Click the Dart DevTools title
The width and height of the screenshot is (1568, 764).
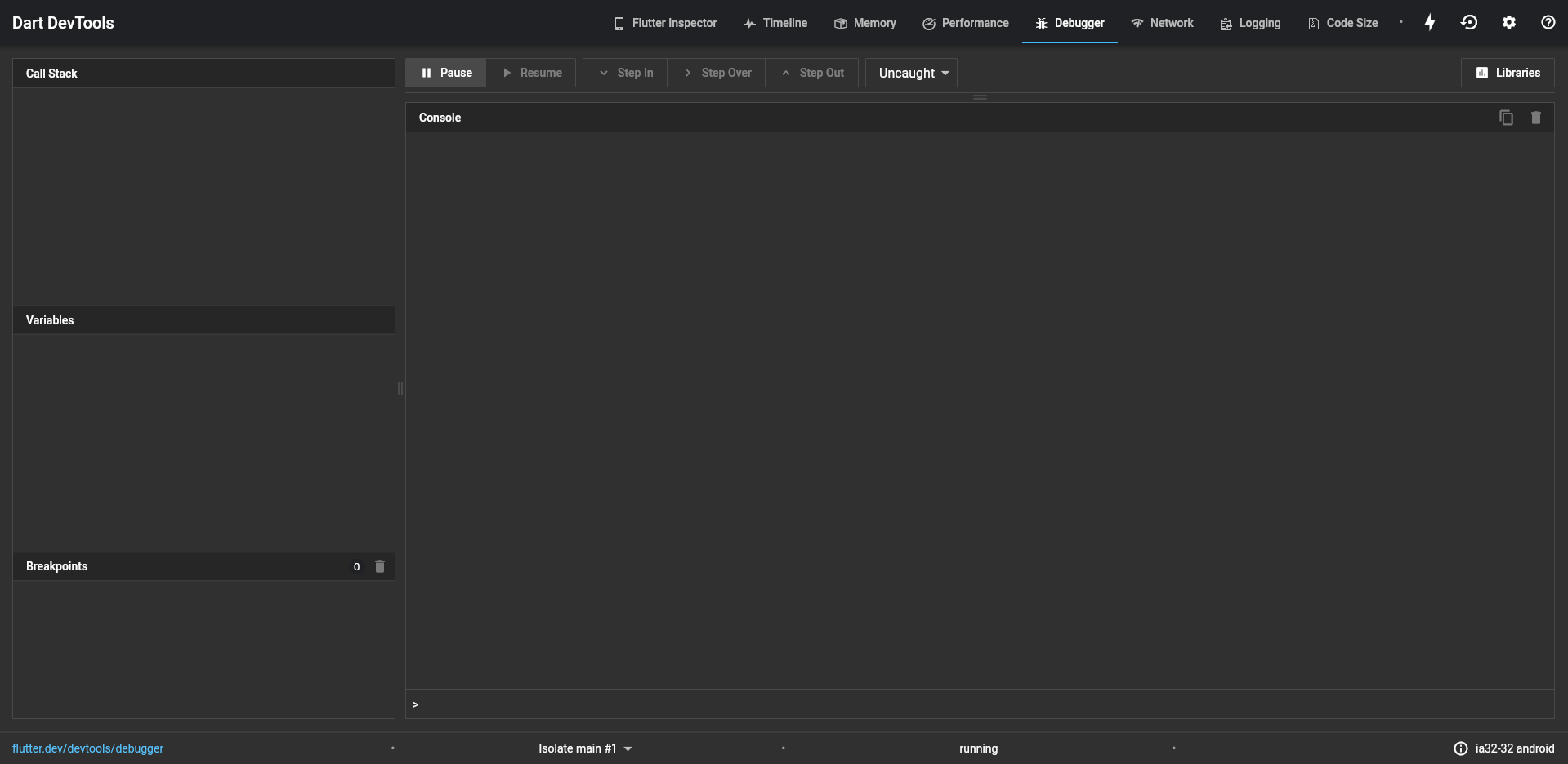pos(63,23)
